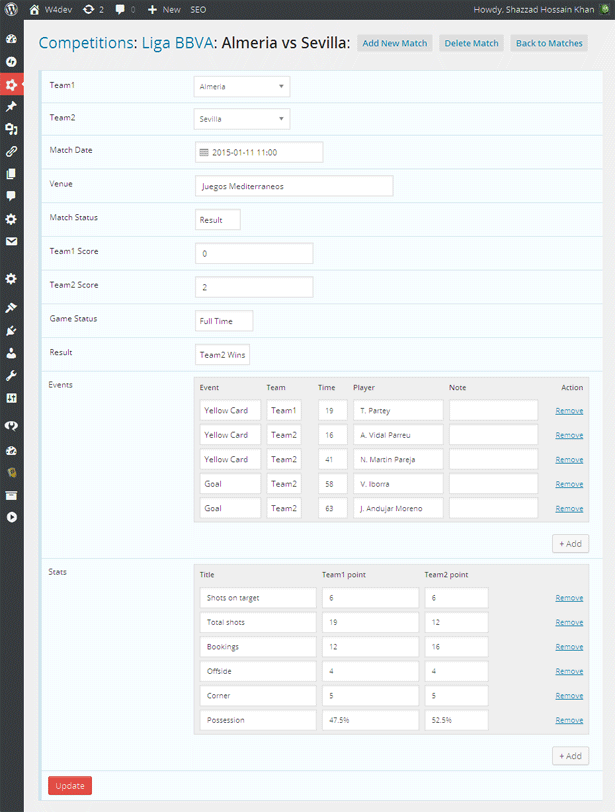Open Pages icon in sidebar
The width and height of the screenshot is (615, 812).
(x=11, y=174)
